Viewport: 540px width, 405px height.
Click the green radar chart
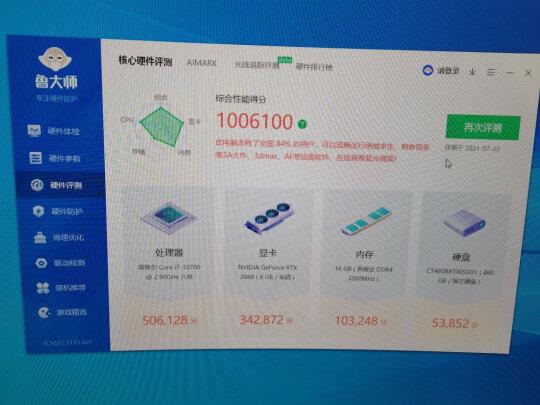pos(161,126)
